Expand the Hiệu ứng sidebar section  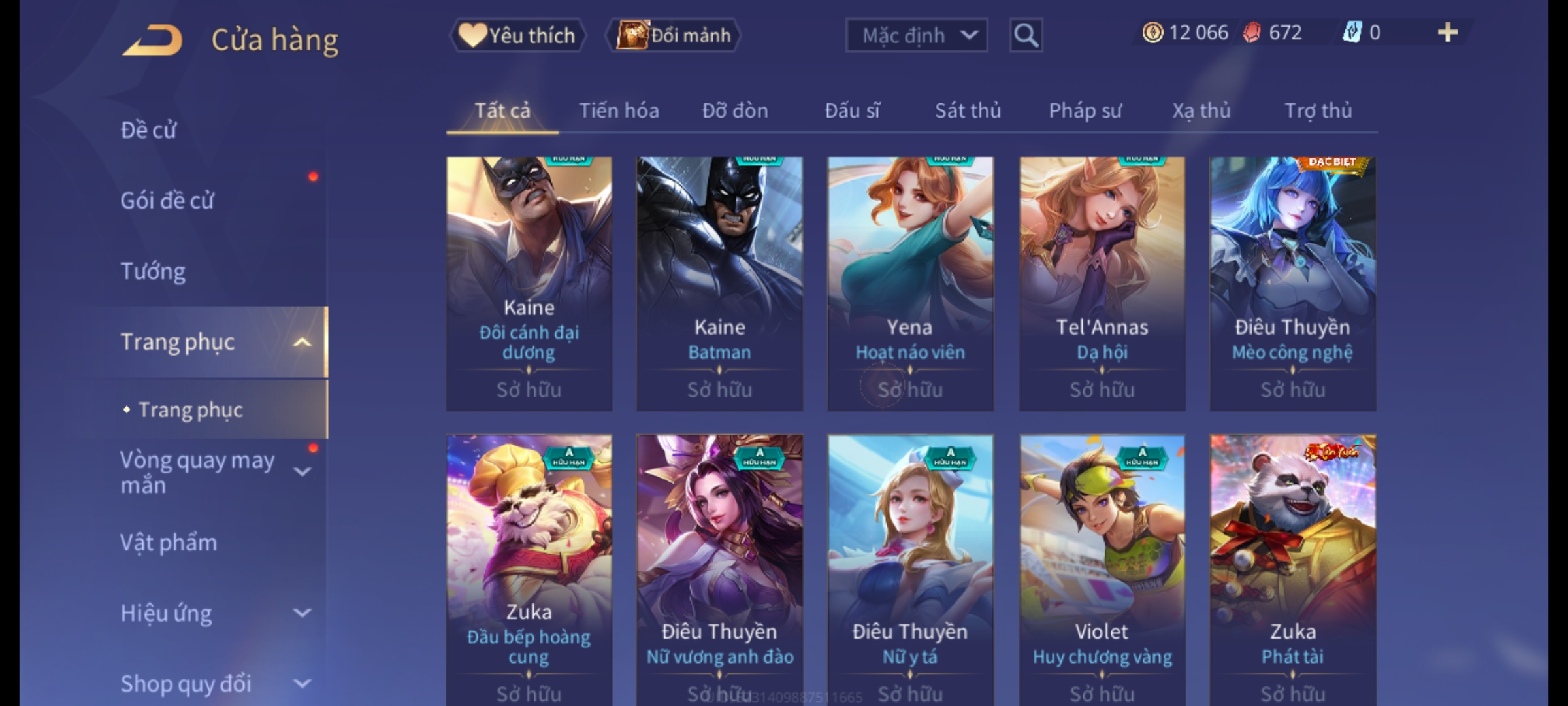[x=302, y=613]
